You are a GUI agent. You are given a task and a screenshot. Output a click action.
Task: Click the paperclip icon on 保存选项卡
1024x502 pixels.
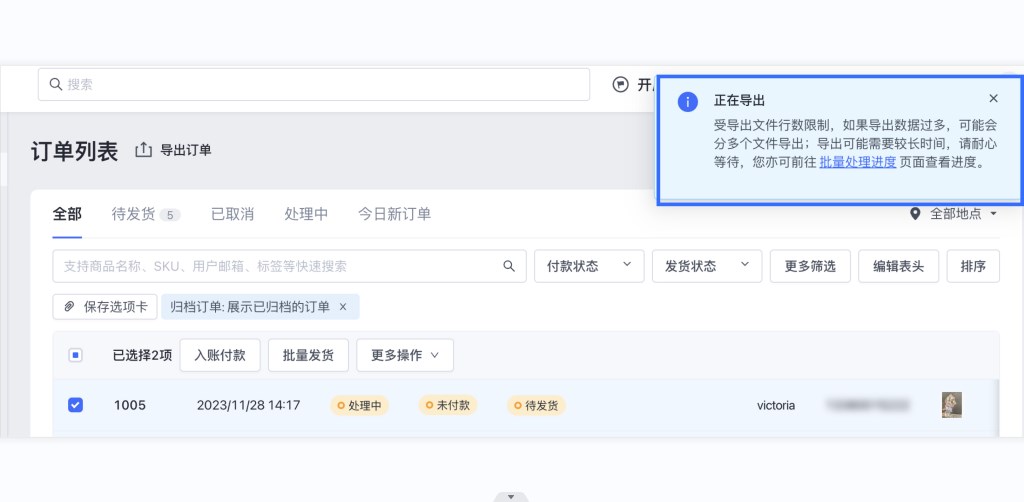click(69, 307)
